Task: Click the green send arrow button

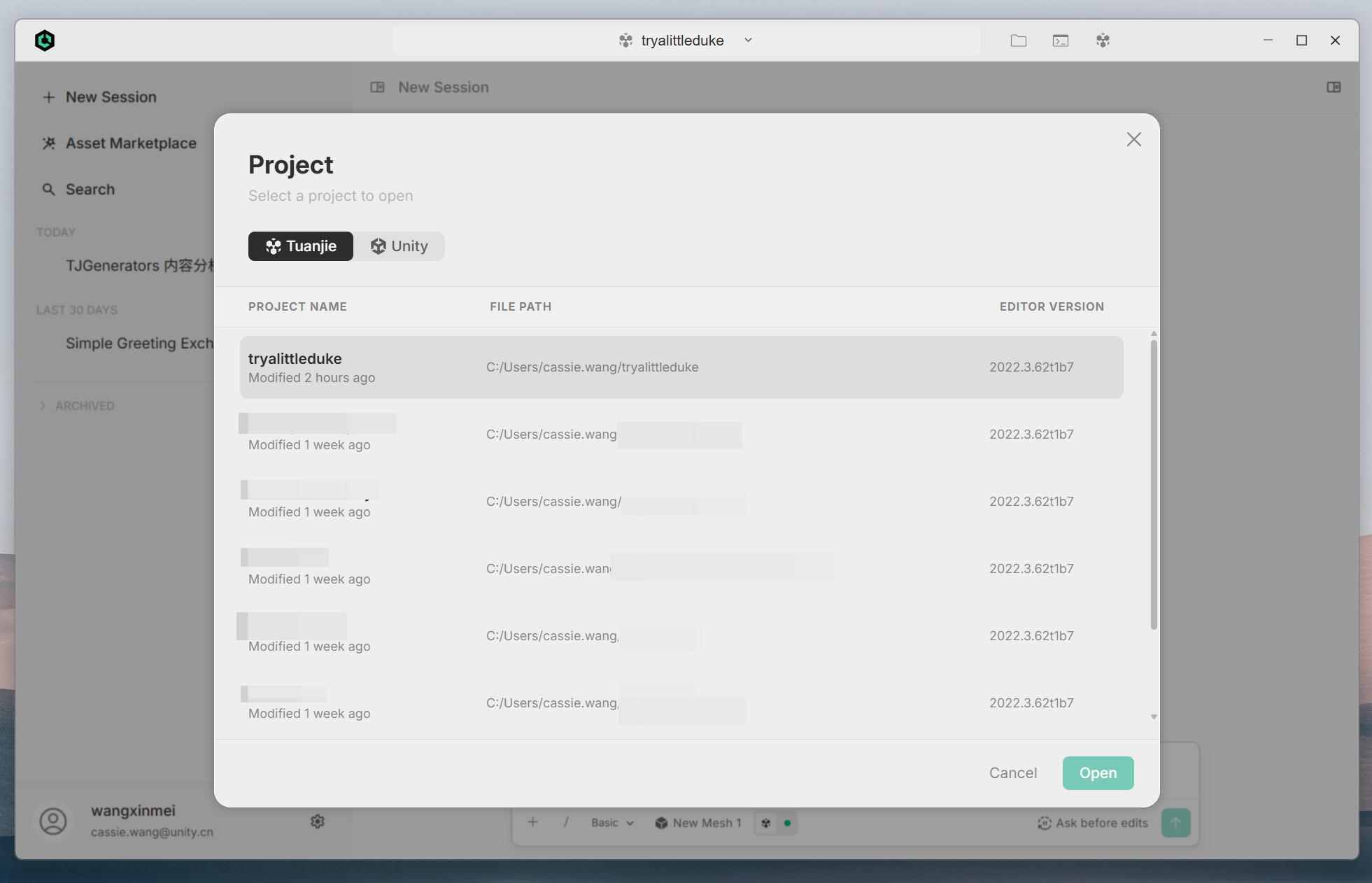Action: coord(1176,823)
